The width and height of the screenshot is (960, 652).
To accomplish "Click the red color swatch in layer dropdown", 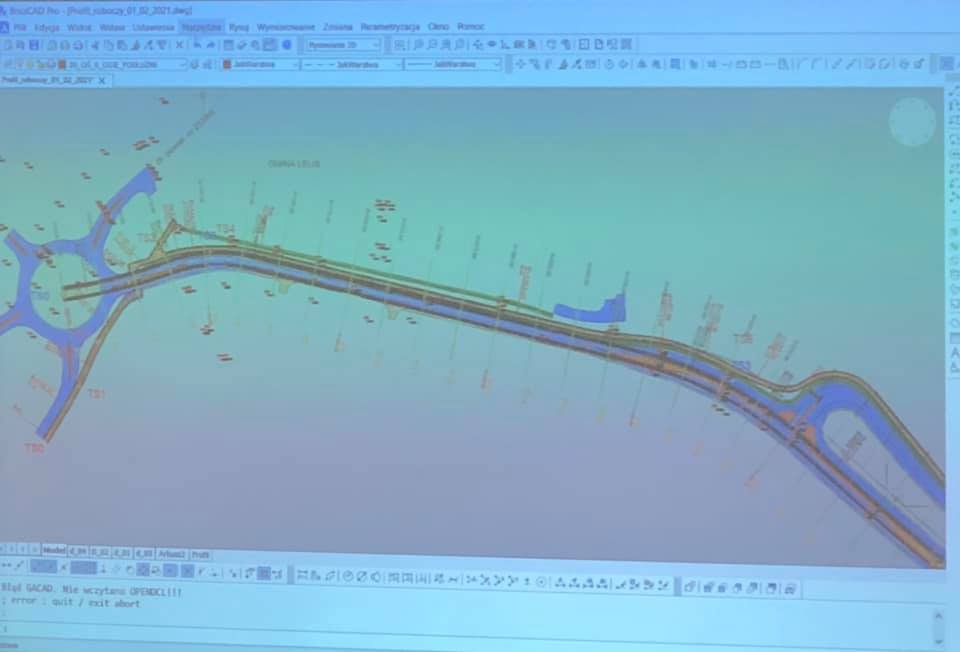I will [x=60, y=64].
